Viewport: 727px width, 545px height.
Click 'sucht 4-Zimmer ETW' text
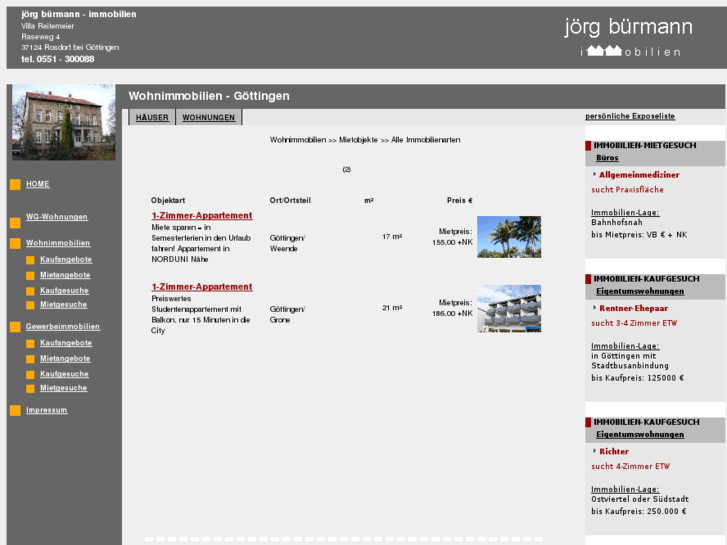630,466
